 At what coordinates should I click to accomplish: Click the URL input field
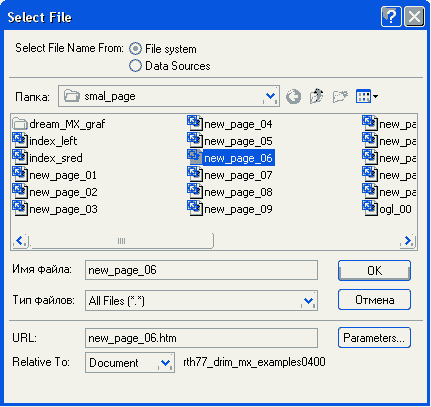pos(201,338)
